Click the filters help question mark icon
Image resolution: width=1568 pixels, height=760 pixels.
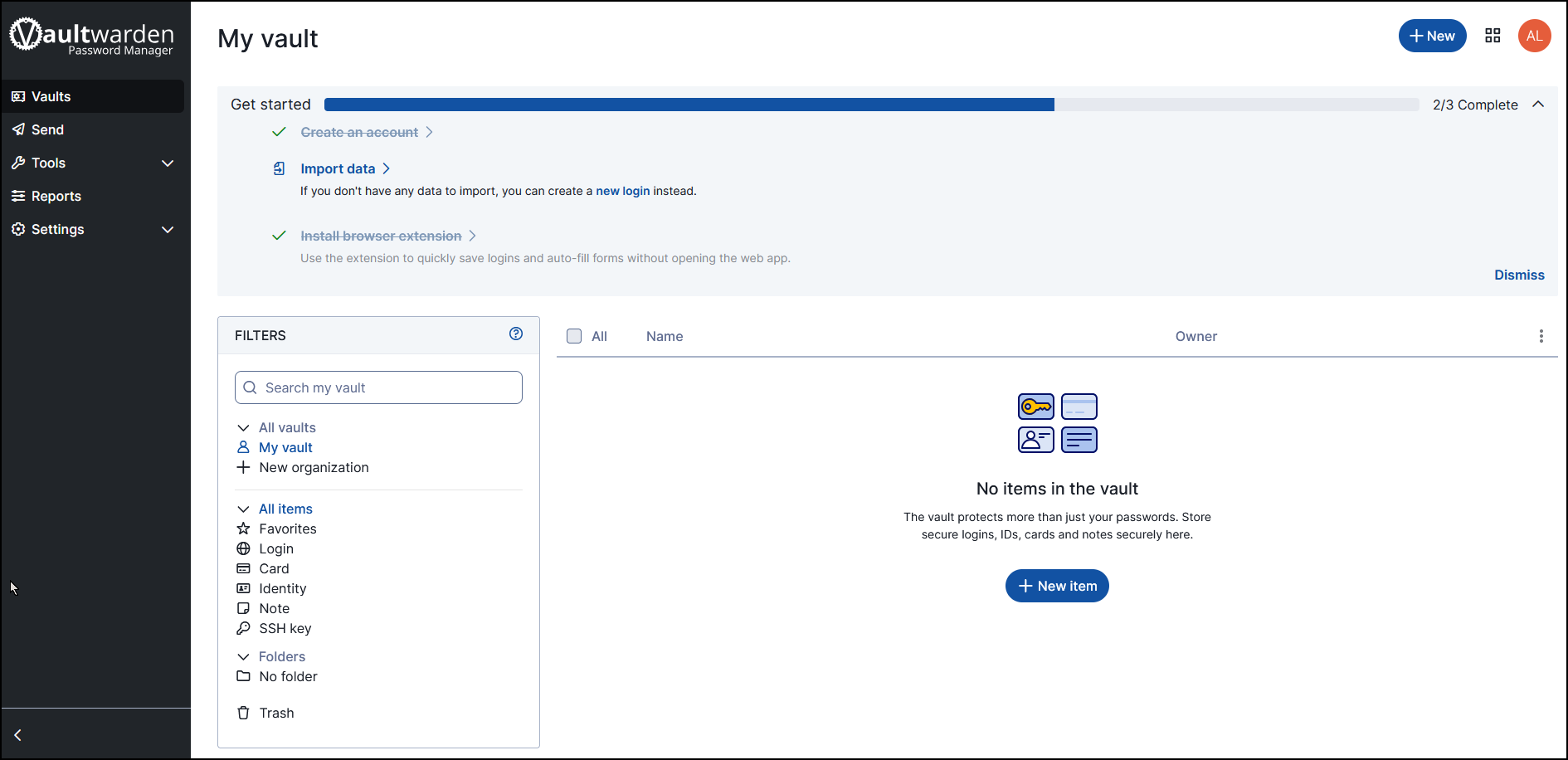[x=516, y=334]
